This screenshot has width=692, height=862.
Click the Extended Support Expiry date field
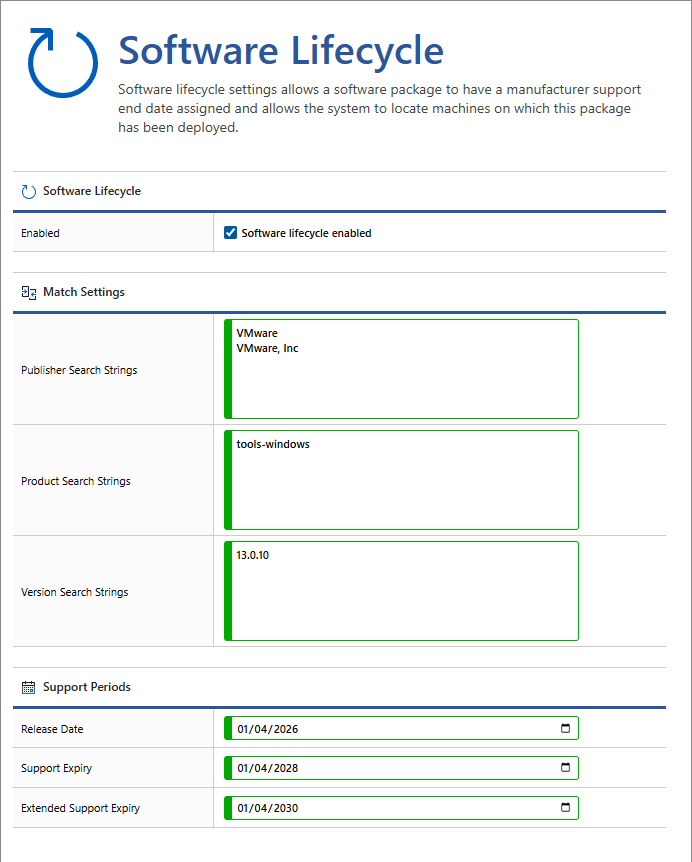click(267, 808)
